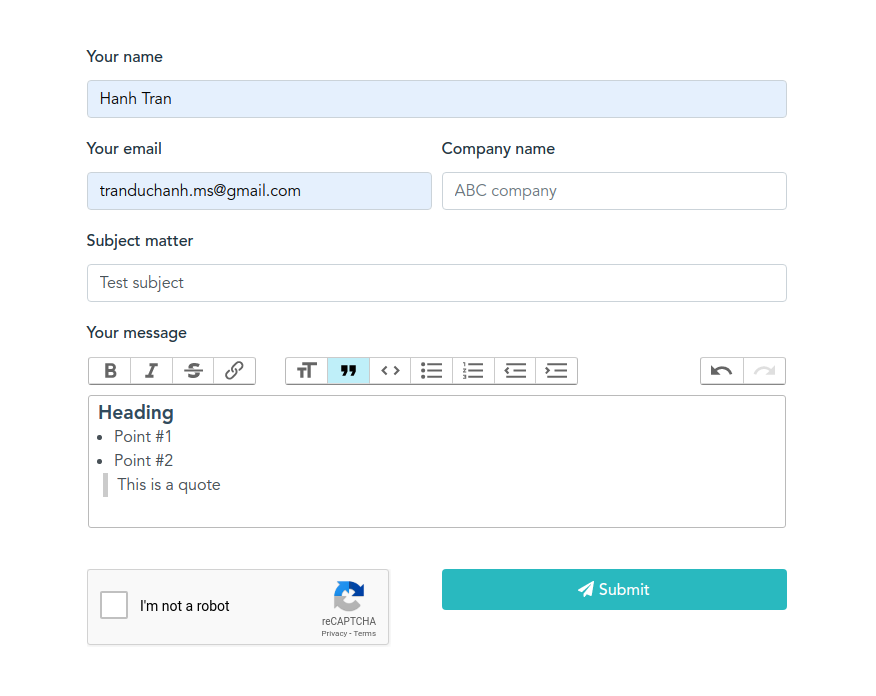Click into the Your email field
Viewport: 876px width, 696px height.
(259, 191)
